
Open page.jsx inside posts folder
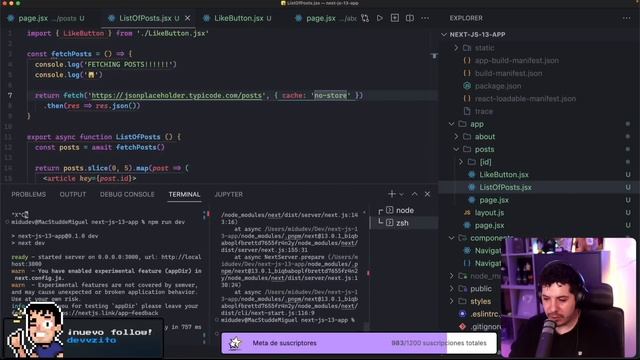[494, 200]
